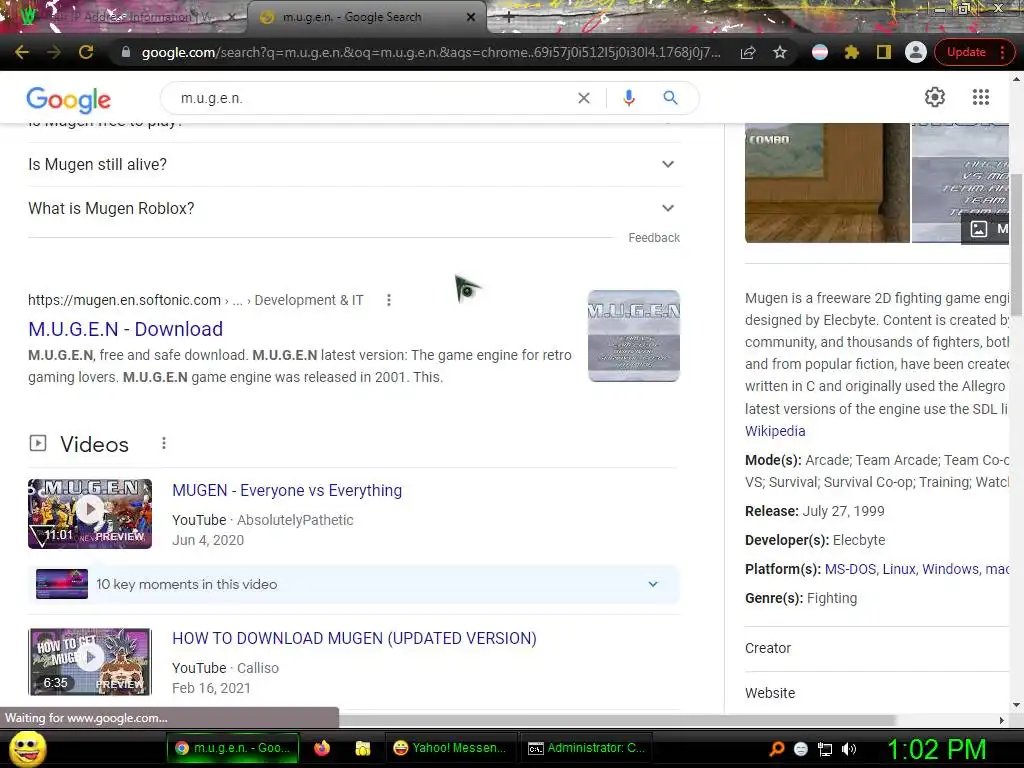Click the 1:02 PM taskbar clock
Screen dimensions: 1024x768
pos(936,749)
